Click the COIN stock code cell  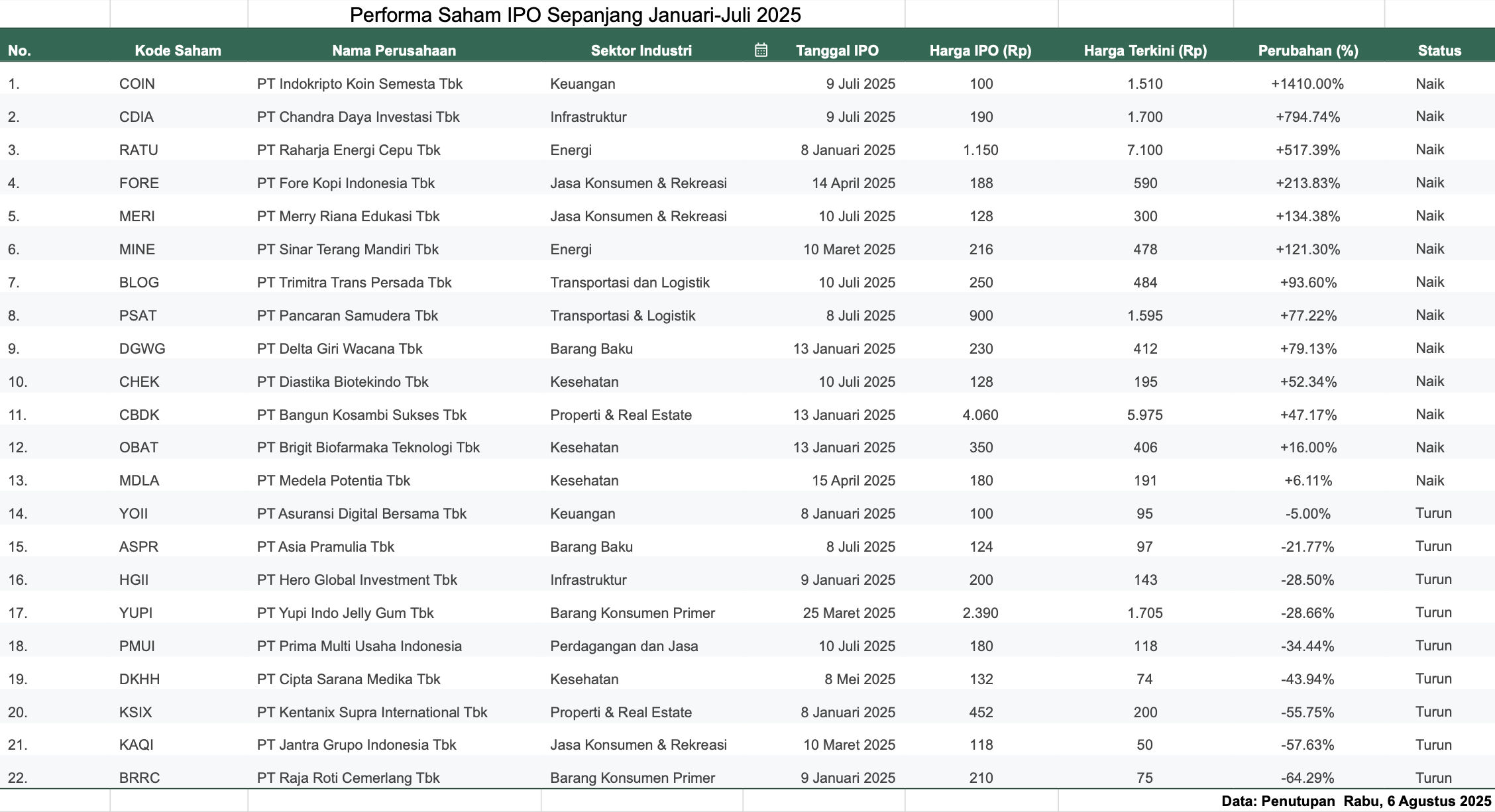coord(137,83)
